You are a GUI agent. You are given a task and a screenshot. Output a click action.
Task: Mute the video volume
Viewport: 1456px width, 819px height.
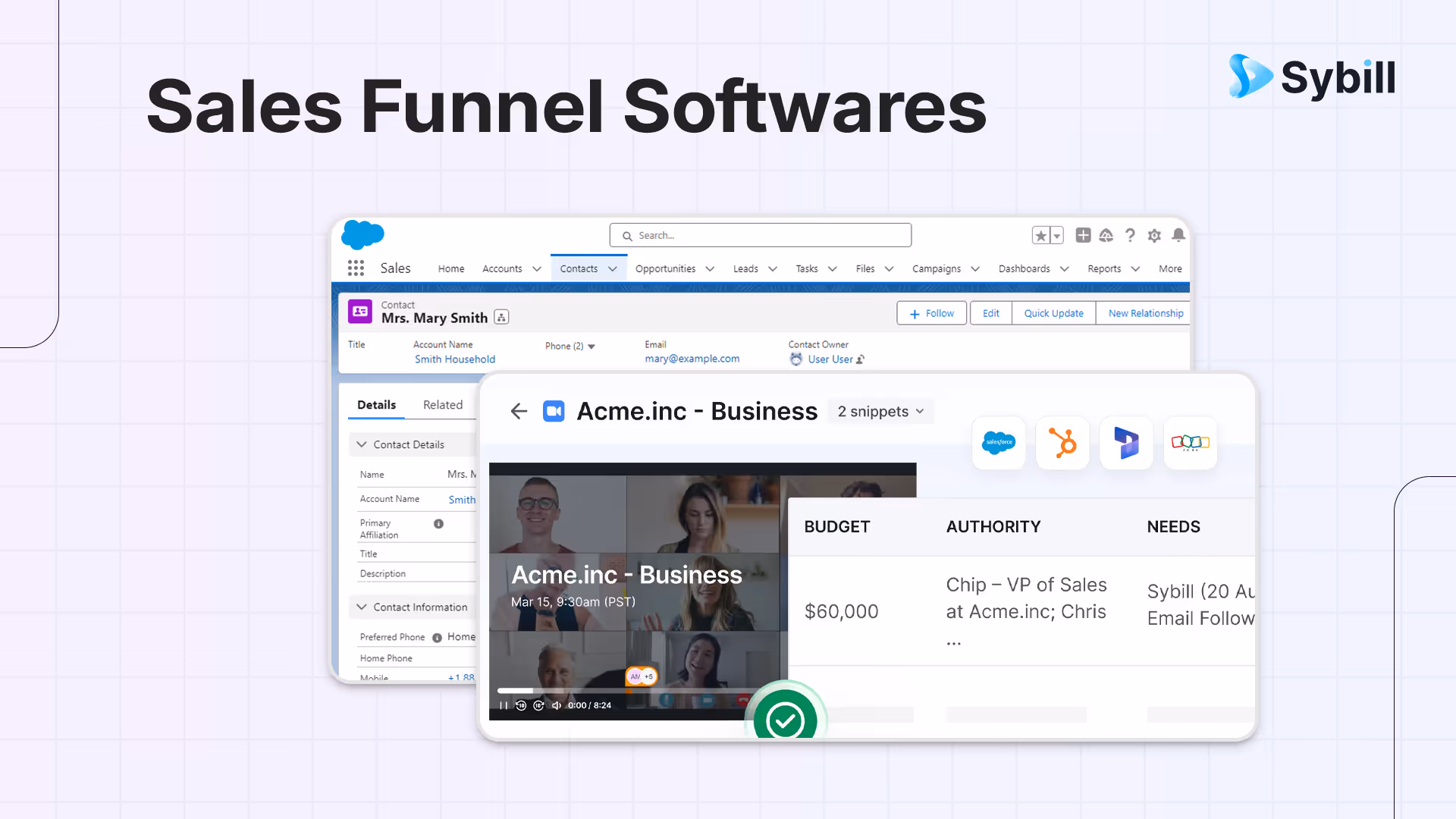pyautogui.click(x=557, y=705)
